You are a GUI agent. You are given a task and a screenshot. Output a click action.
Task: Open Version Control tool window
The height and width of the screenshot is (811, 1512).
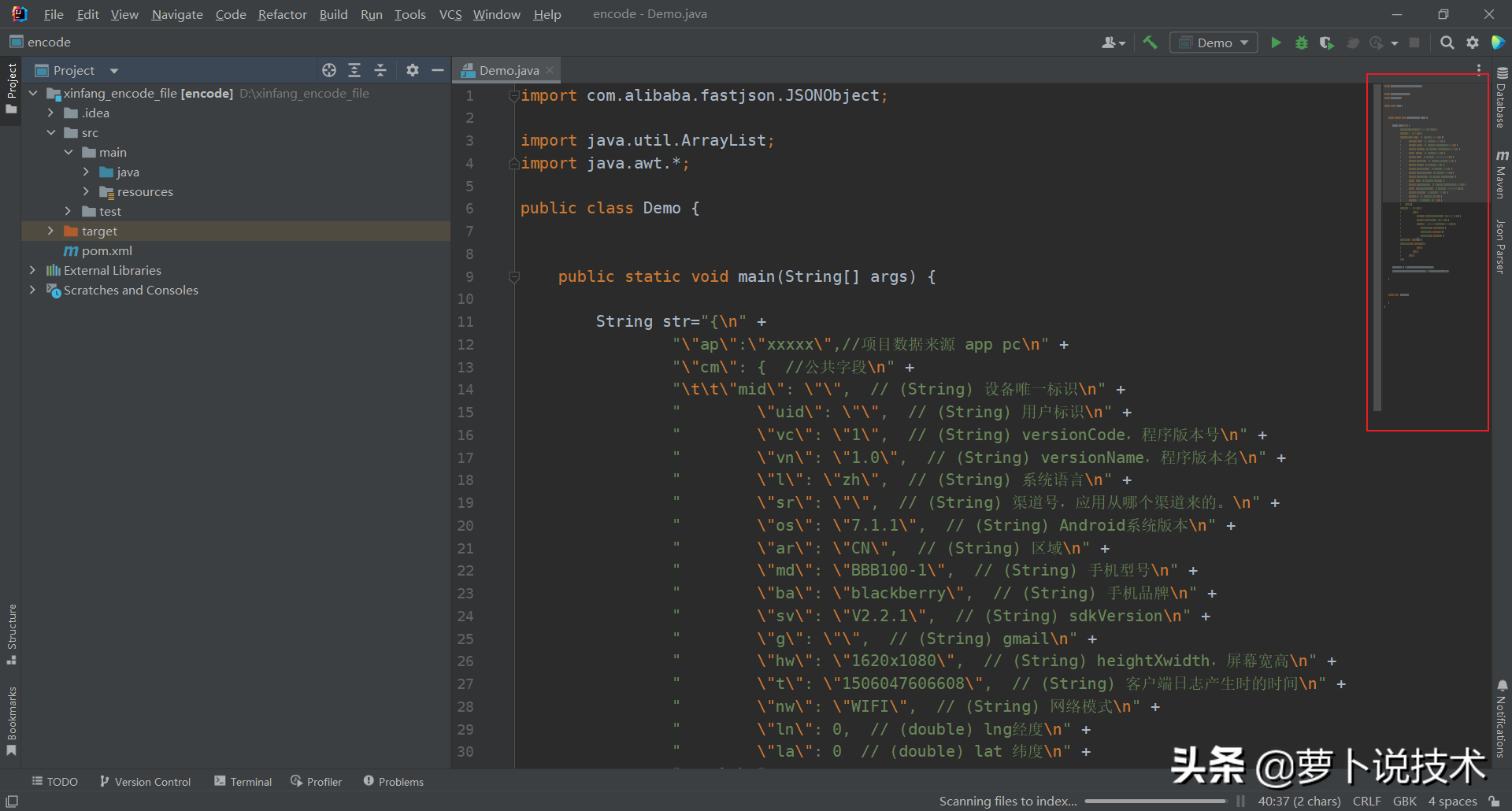pyautogui.click(x=145, y=781)
